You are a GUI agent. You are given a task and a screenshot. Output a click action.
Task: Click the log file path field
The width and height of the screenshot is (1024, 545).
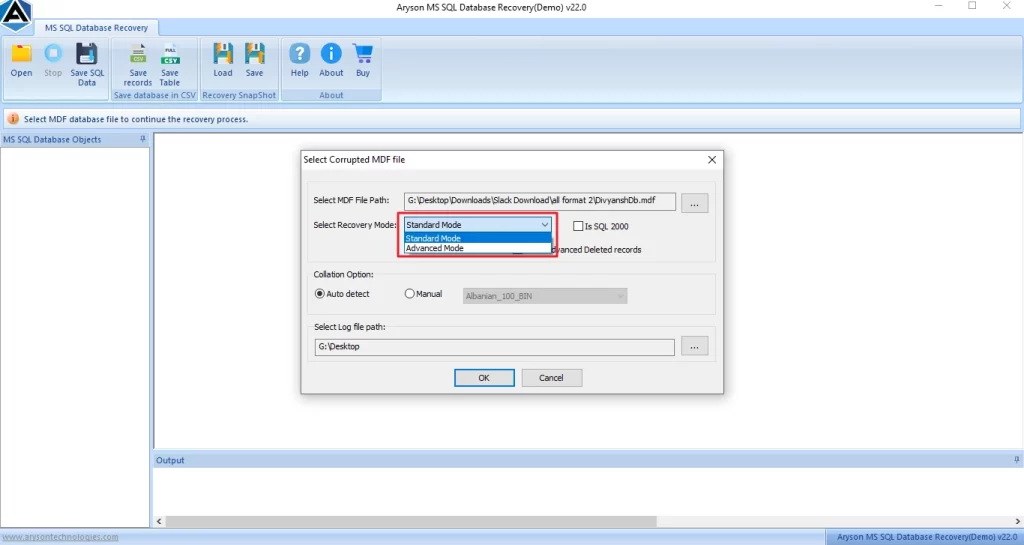[494, 347]
